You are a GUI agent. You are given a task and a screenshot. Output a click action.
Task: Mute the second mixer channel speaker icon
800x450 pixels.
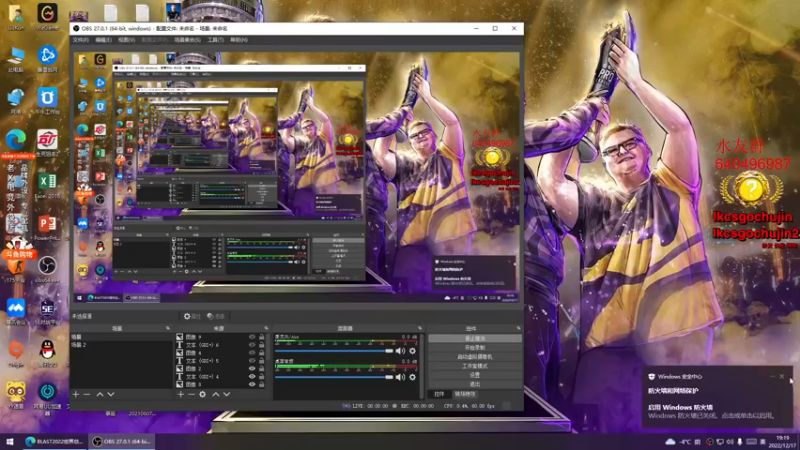coord(401,377)
